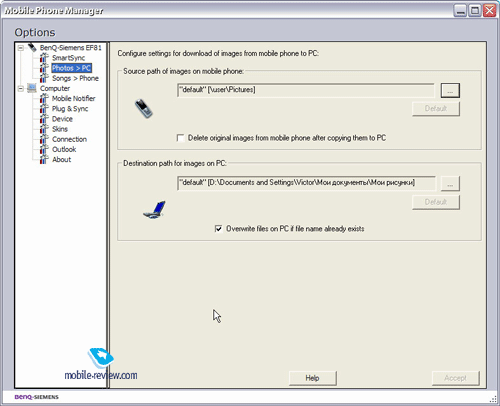The image size is (500, 406).
Task: Select Photos > PC in the tree
Action: pyautogui.click(x=72, y=68)
